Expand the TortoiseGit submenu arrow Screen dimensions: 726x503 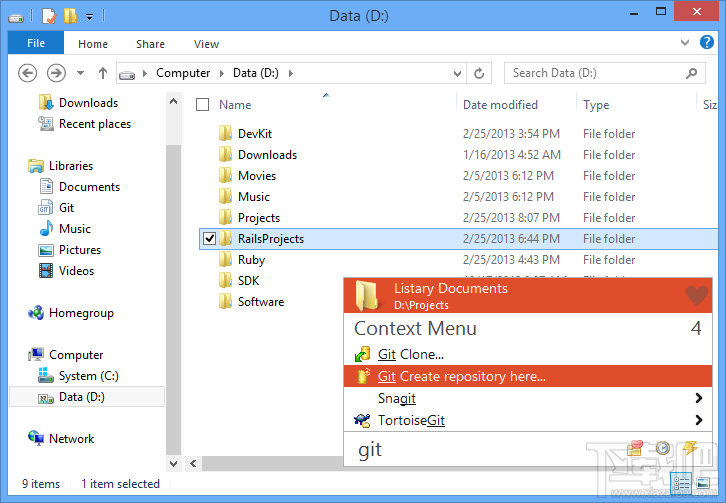[x=699, y=420]
